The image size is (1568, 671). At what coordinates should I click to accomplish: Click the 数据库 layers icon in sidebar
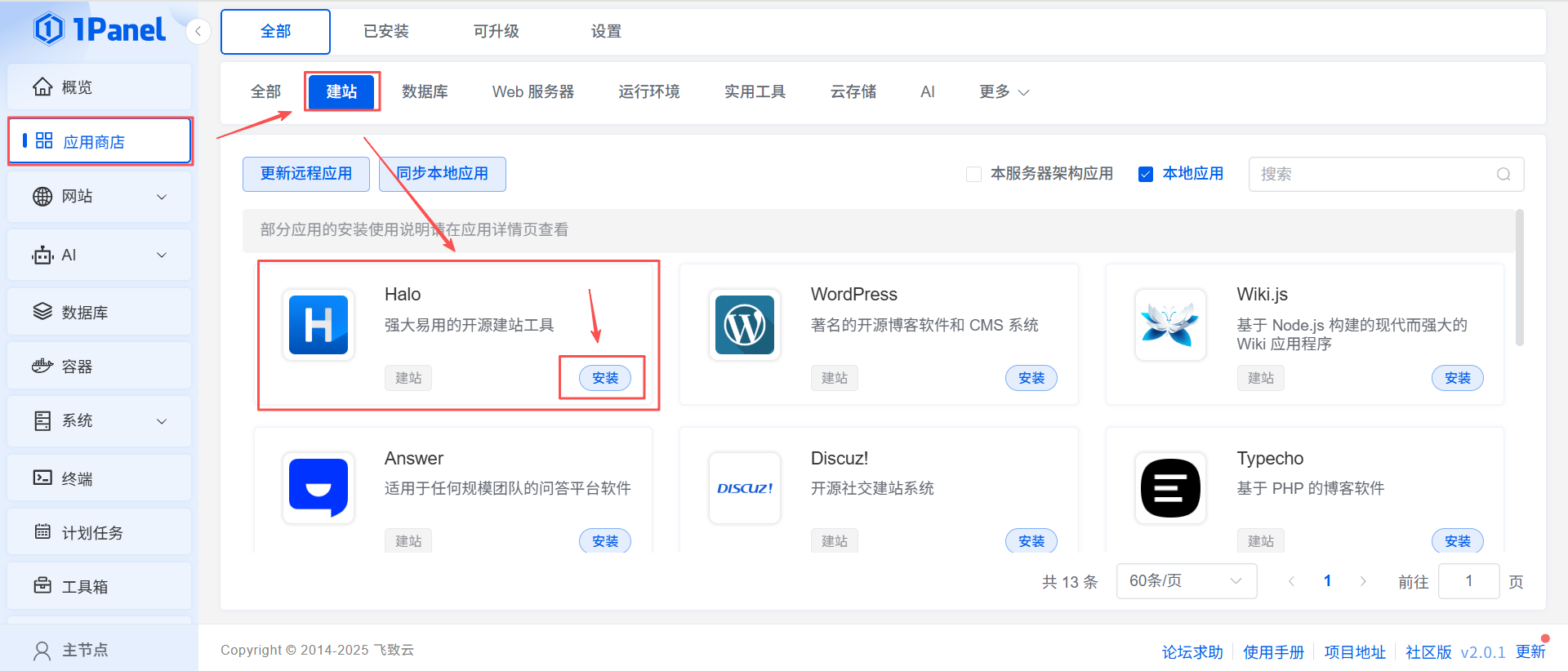42,312
